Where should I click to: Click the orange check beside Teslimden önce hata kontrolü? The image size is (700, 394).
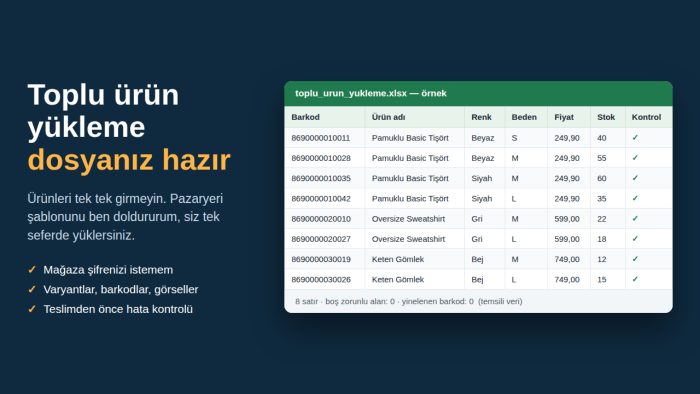(32, 309)
